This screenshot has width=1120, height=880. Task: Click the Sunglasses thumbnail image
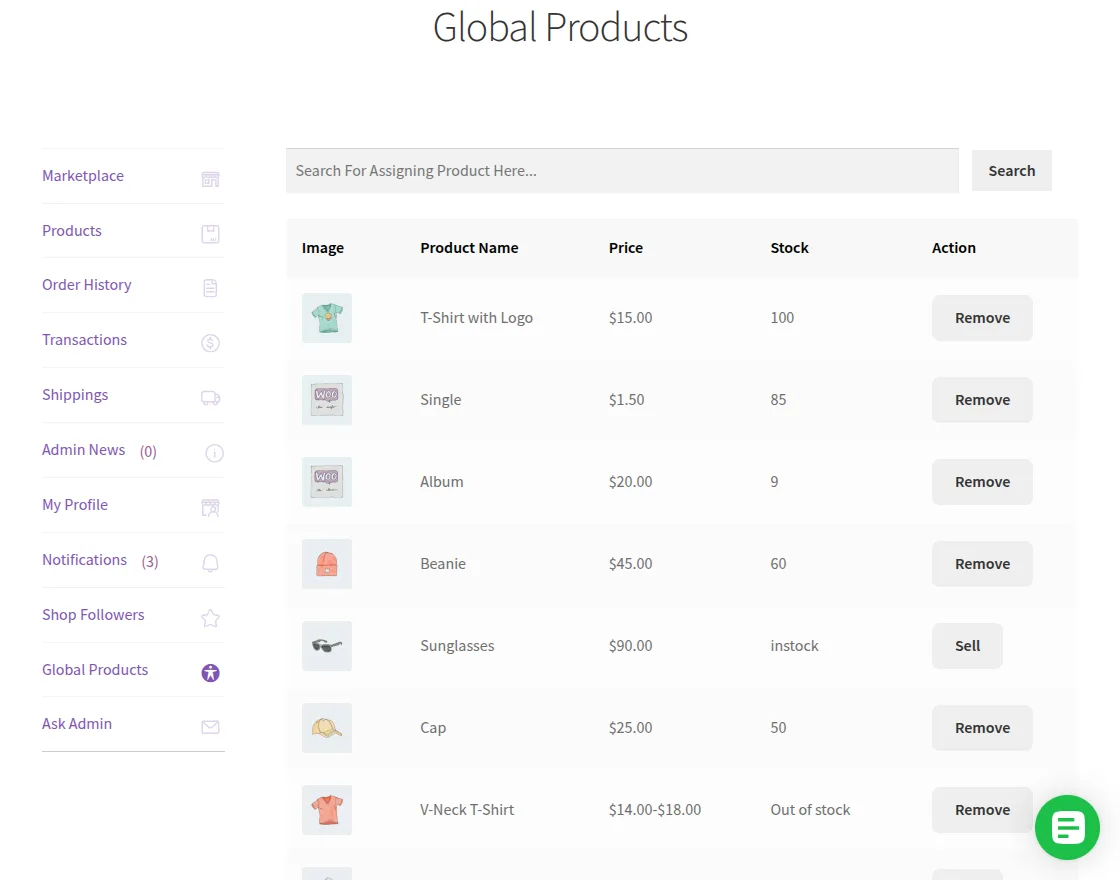(326, 646)
